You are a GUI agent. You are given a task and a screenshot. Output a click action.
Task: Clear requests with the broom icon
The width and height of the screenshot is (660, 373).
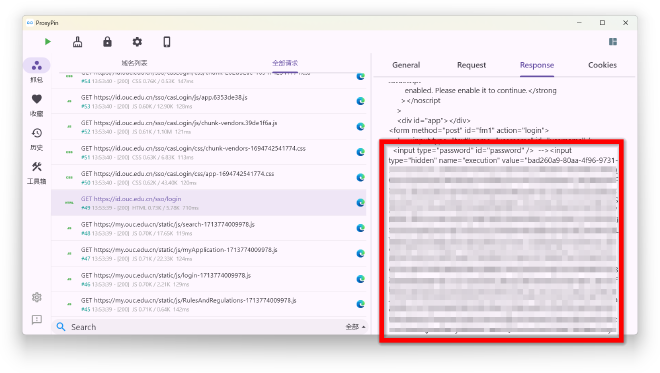[77, 42]
